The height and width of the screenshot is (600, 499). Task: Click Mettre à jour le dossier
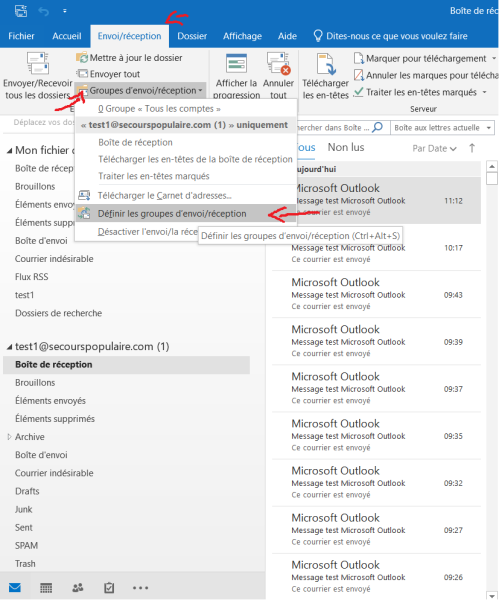[129, 58]
